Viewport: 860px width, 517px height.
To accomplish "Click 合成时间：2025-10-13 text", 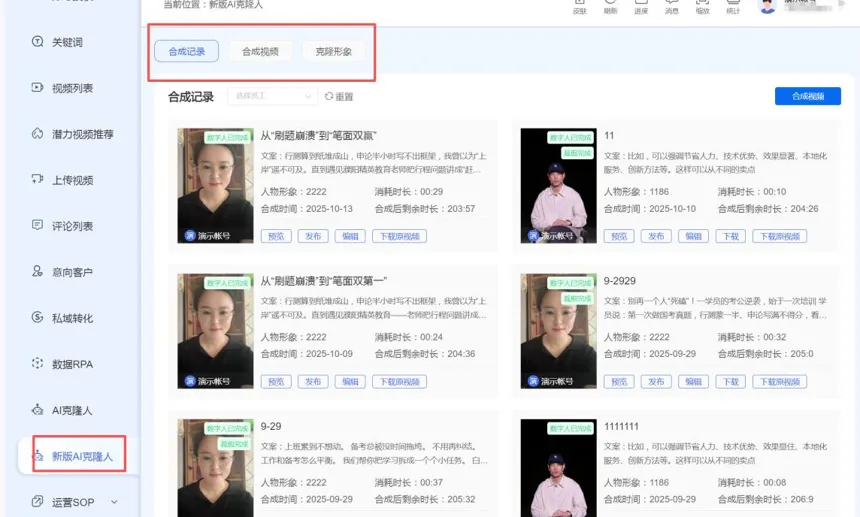I will click(x=307, y=209).
